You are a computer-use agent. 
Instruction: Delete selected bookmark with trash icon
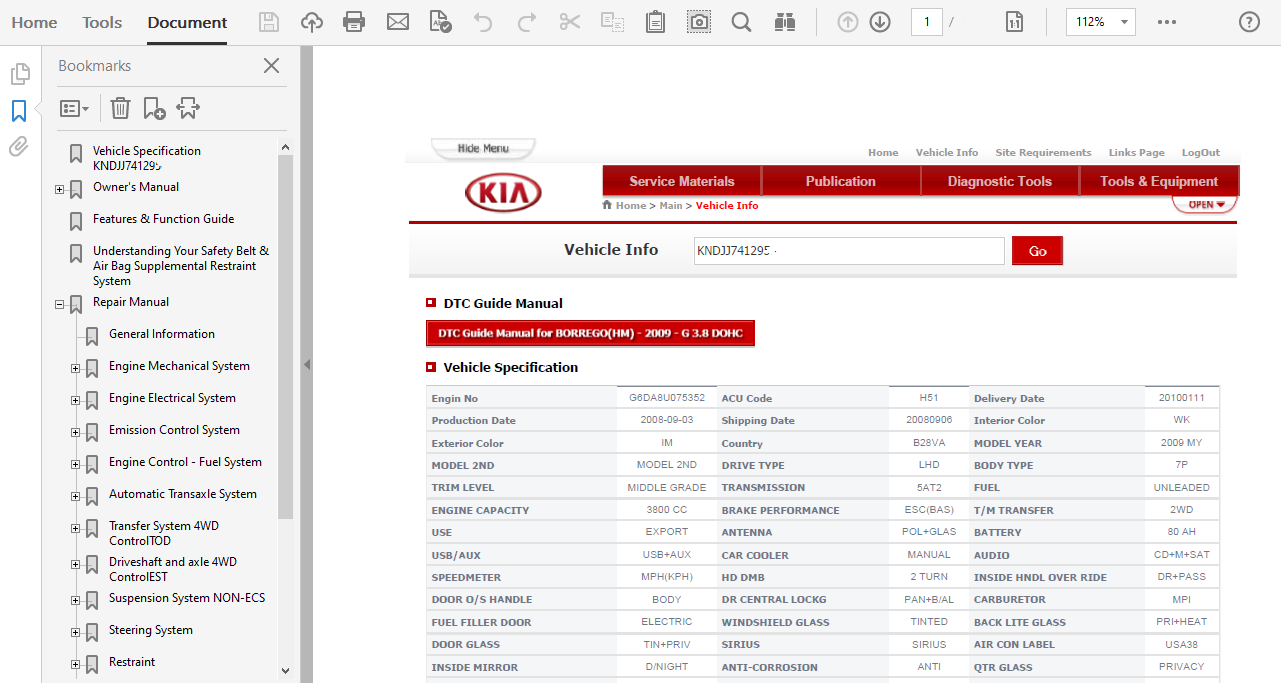click(120, 108)
